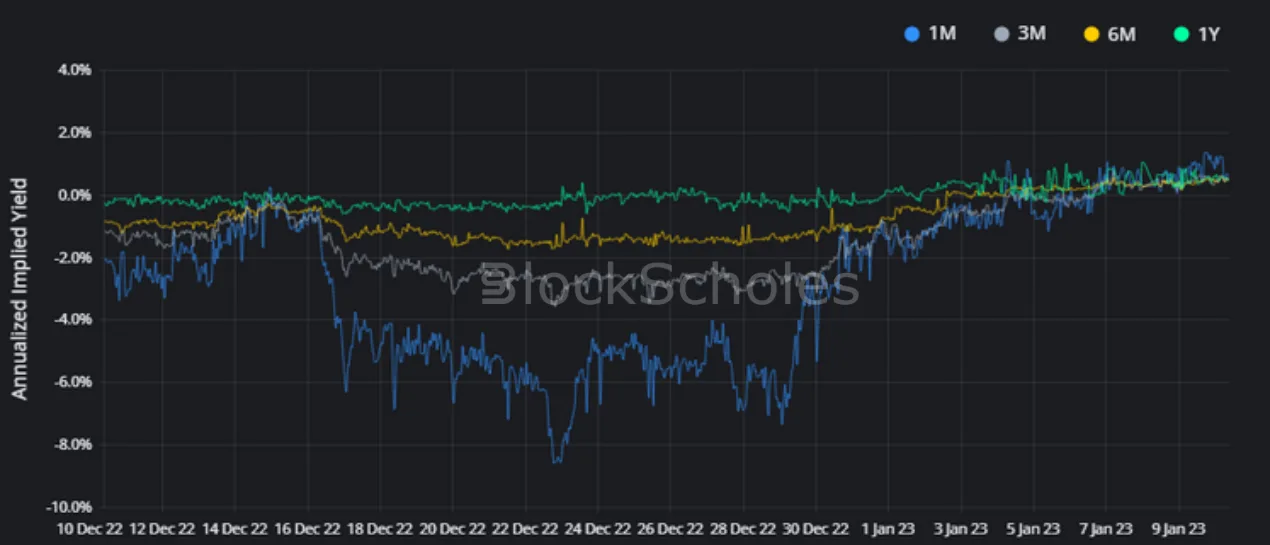Toggle the 1M series in the legend
Viewport: 1270px width, 545px height.
tap(930, 33)
